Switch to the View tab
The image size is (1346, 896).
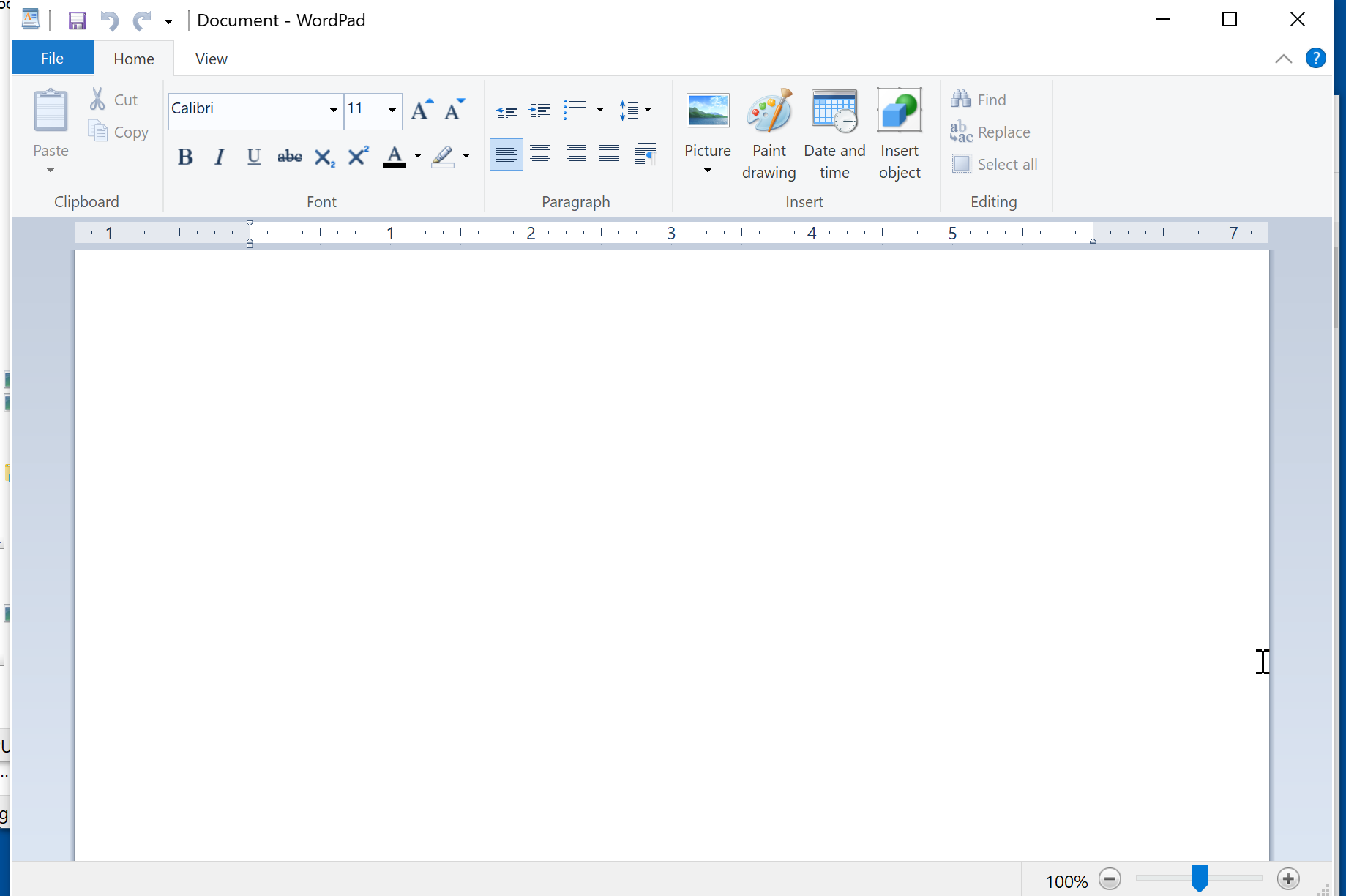[x=210, y=59]
